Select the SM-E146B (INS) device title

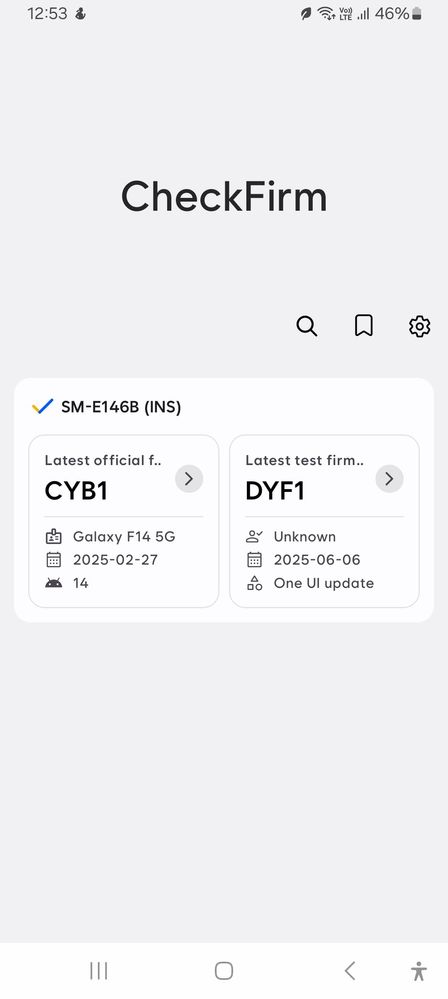pos(121,407)
